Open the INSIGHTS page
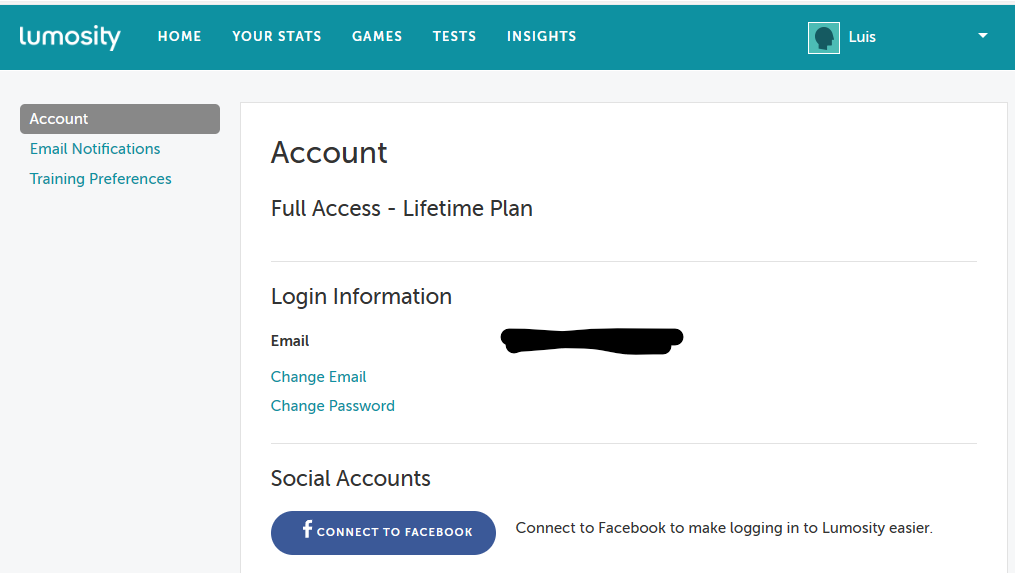This screenshot has height=573, width=1015. 541,37
